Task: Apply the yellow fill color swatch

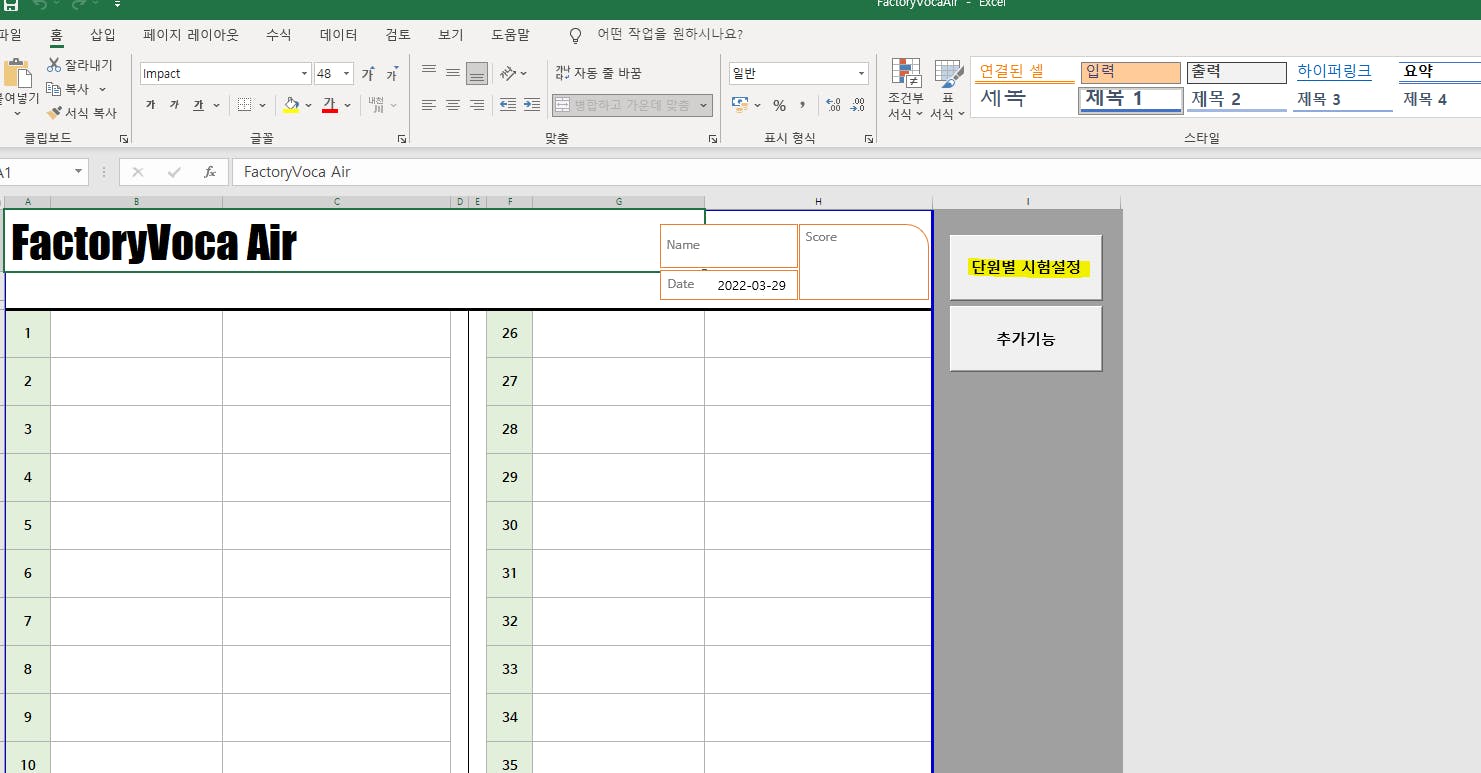Action: (x=291, y=105)
